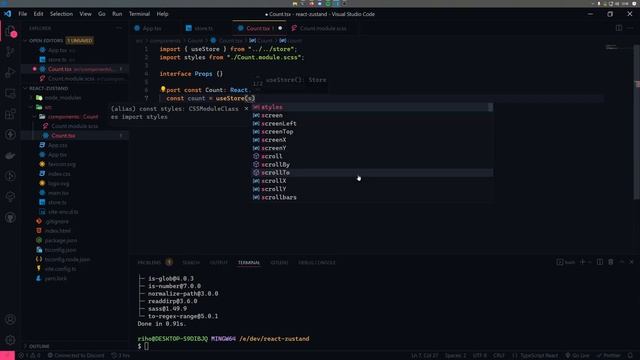Open vite.config.ts in the file tree
This screenshot has width=640, height=360.
pos(60,269)
